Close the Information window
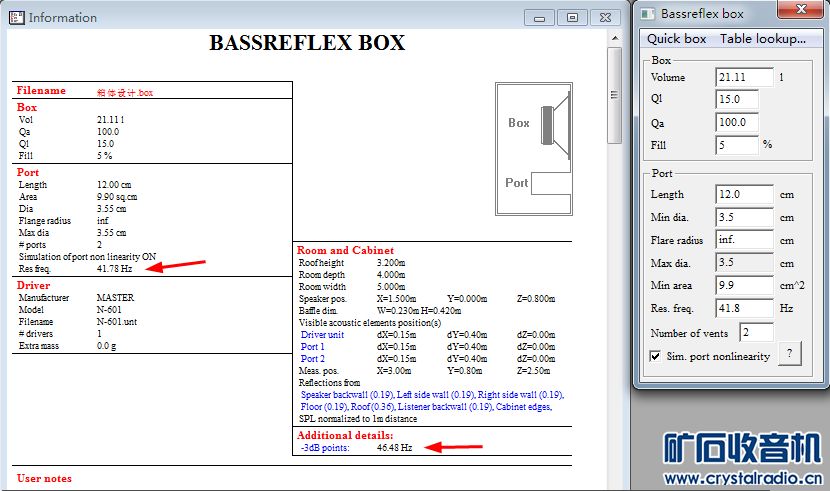 pyautogui.click(x=605, y=17)
